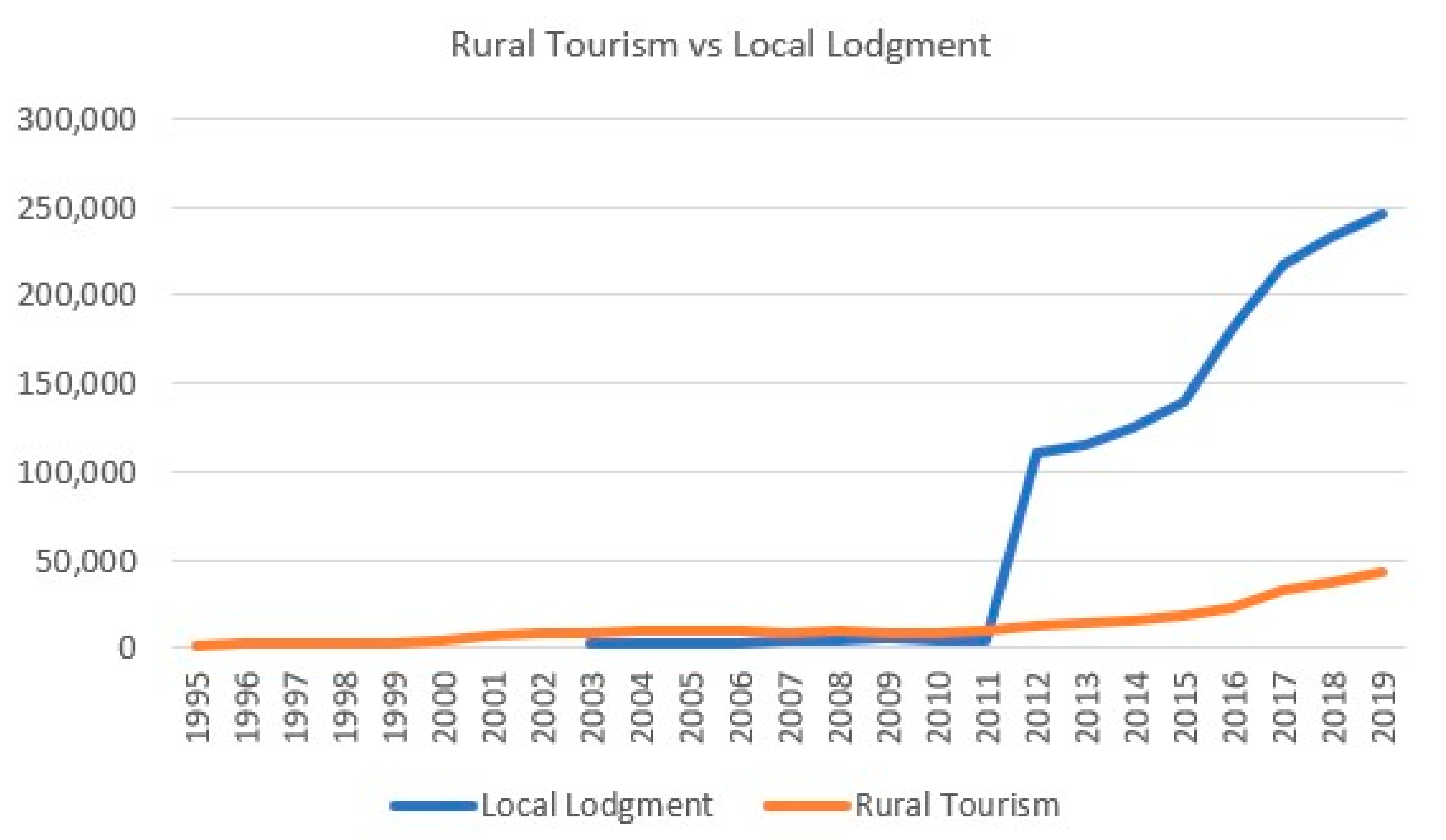Click the 200,000 y-axis label
The width and height of the screenshot is (1446, 840).
[77, 295]
